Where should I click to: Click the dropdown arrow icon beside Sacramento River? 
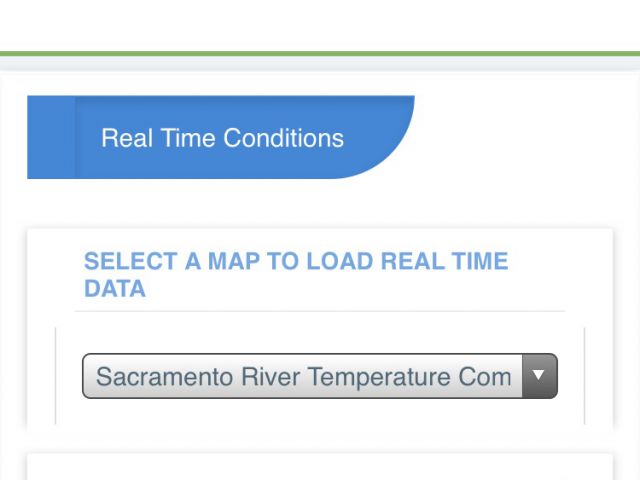(x=539, y=376)
